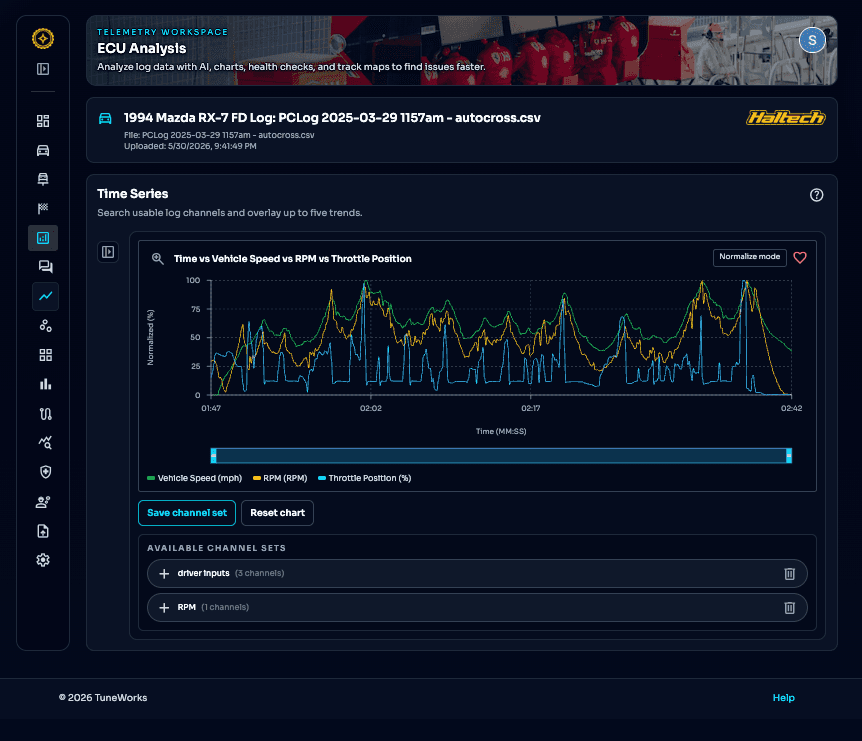Click the left handle of the time range slider
The height and width of the screenshot is (741, 862).
tap(213, 455)
